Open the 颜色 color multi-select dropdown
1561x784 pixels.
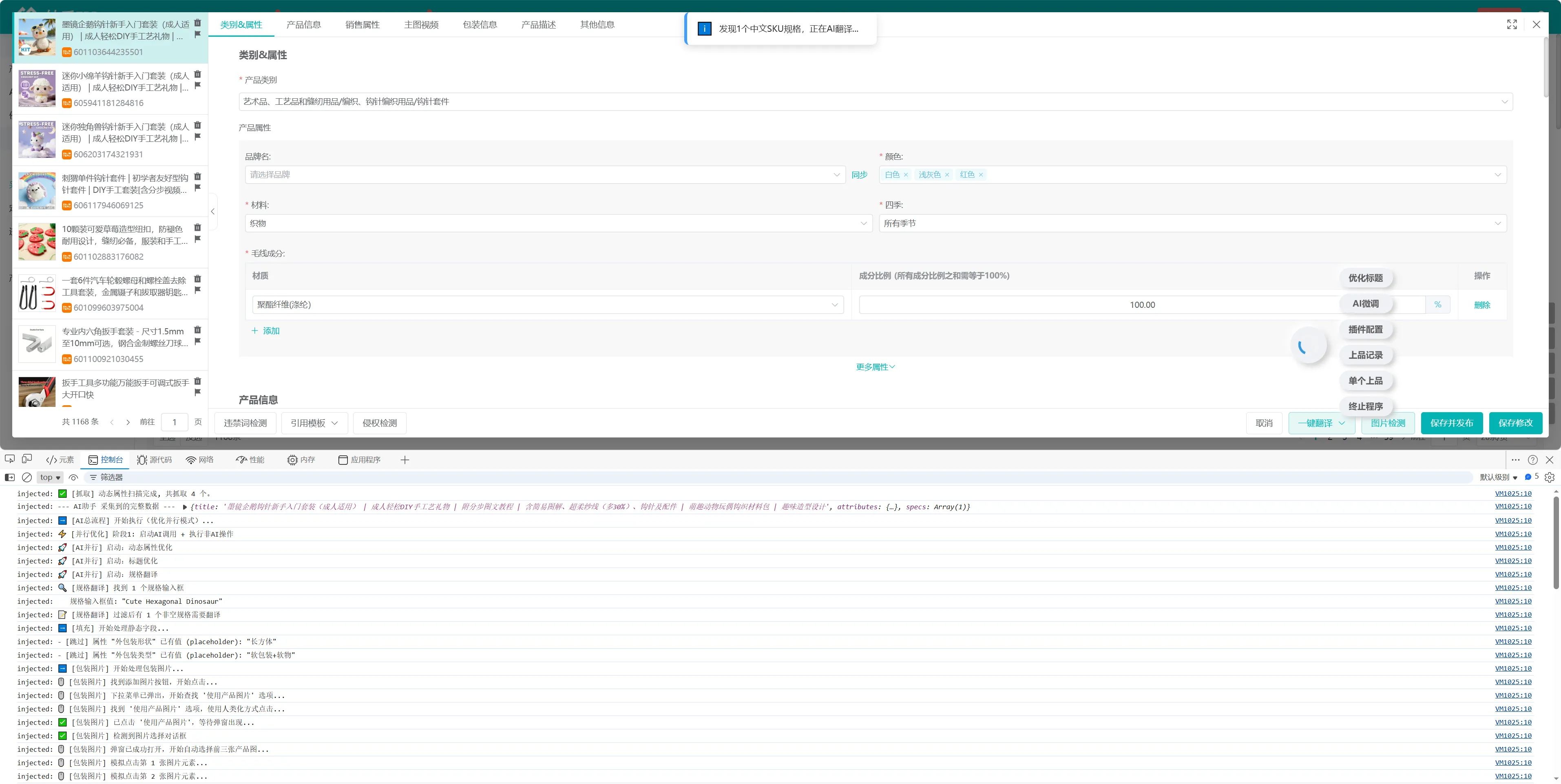1192,175
